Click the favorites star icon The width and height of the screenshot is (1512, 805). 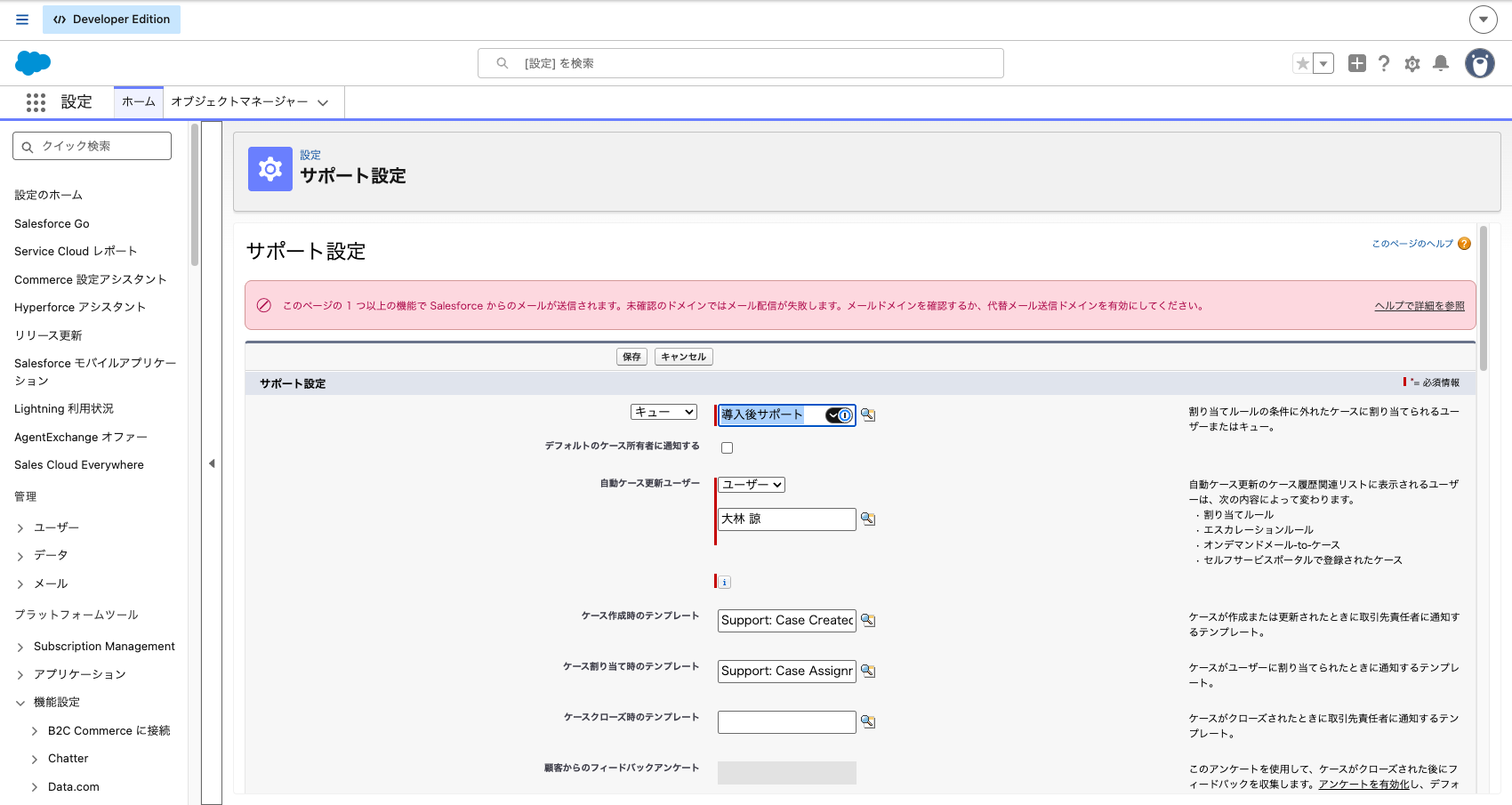tap(1303, 63)
